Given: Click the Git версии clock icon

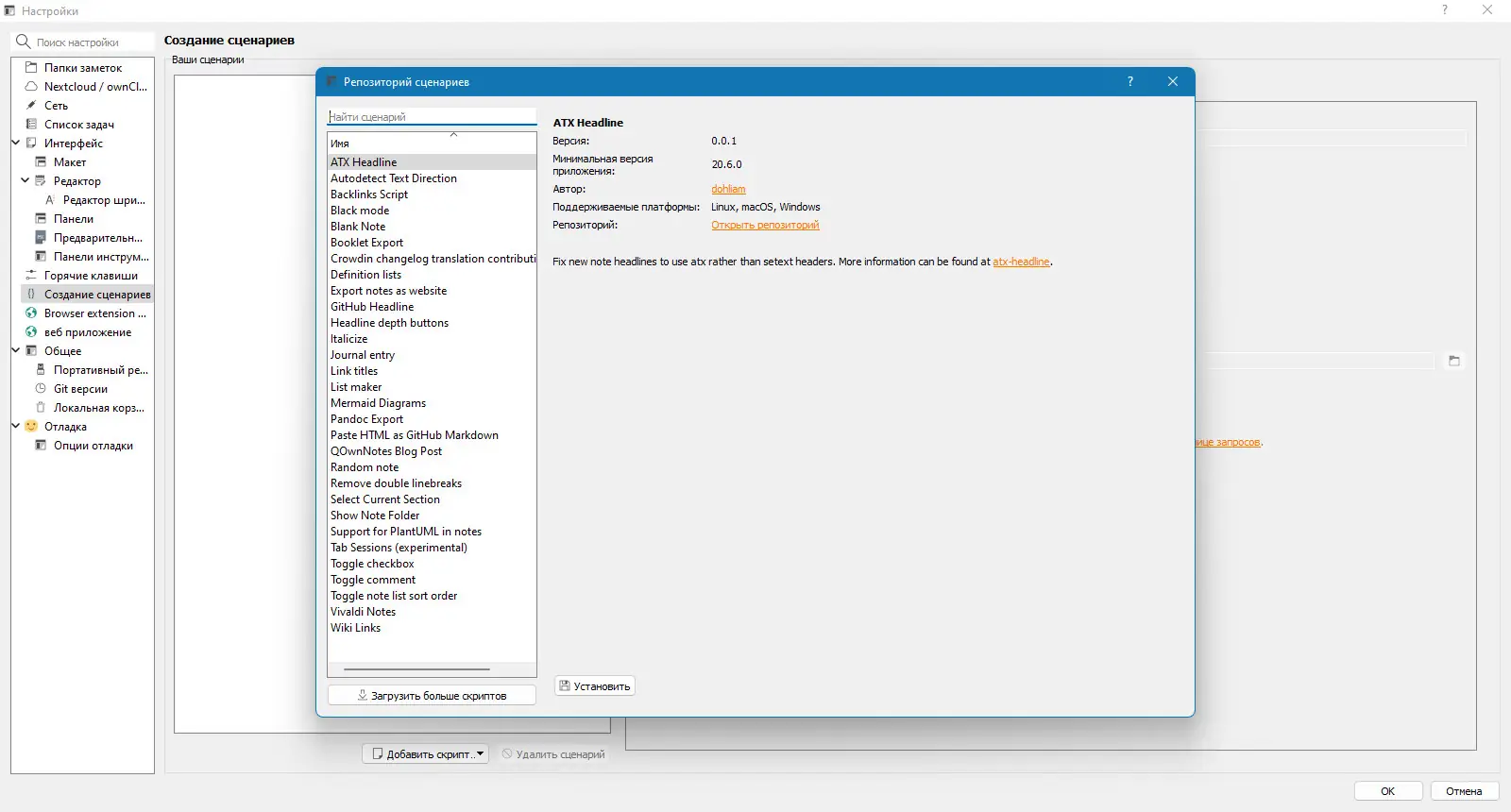Looking at the screenshot, I should (x=41, y=389).
